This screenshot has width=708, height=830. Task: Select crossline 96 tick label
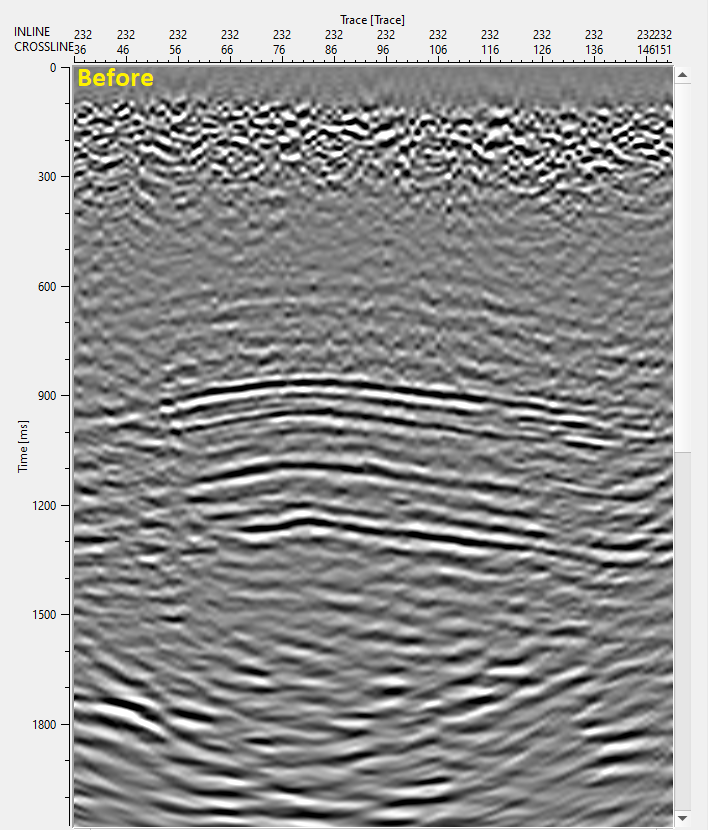tap(383, 50)
